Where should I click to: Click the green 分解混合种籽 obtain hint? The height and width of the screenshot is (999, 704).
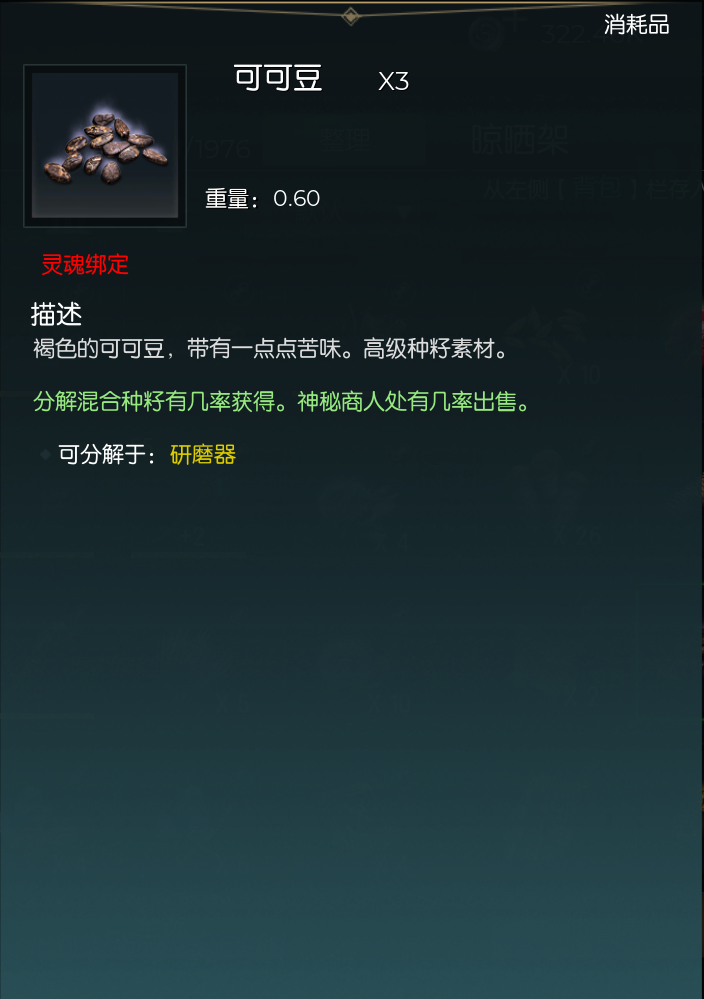(154, 402)
